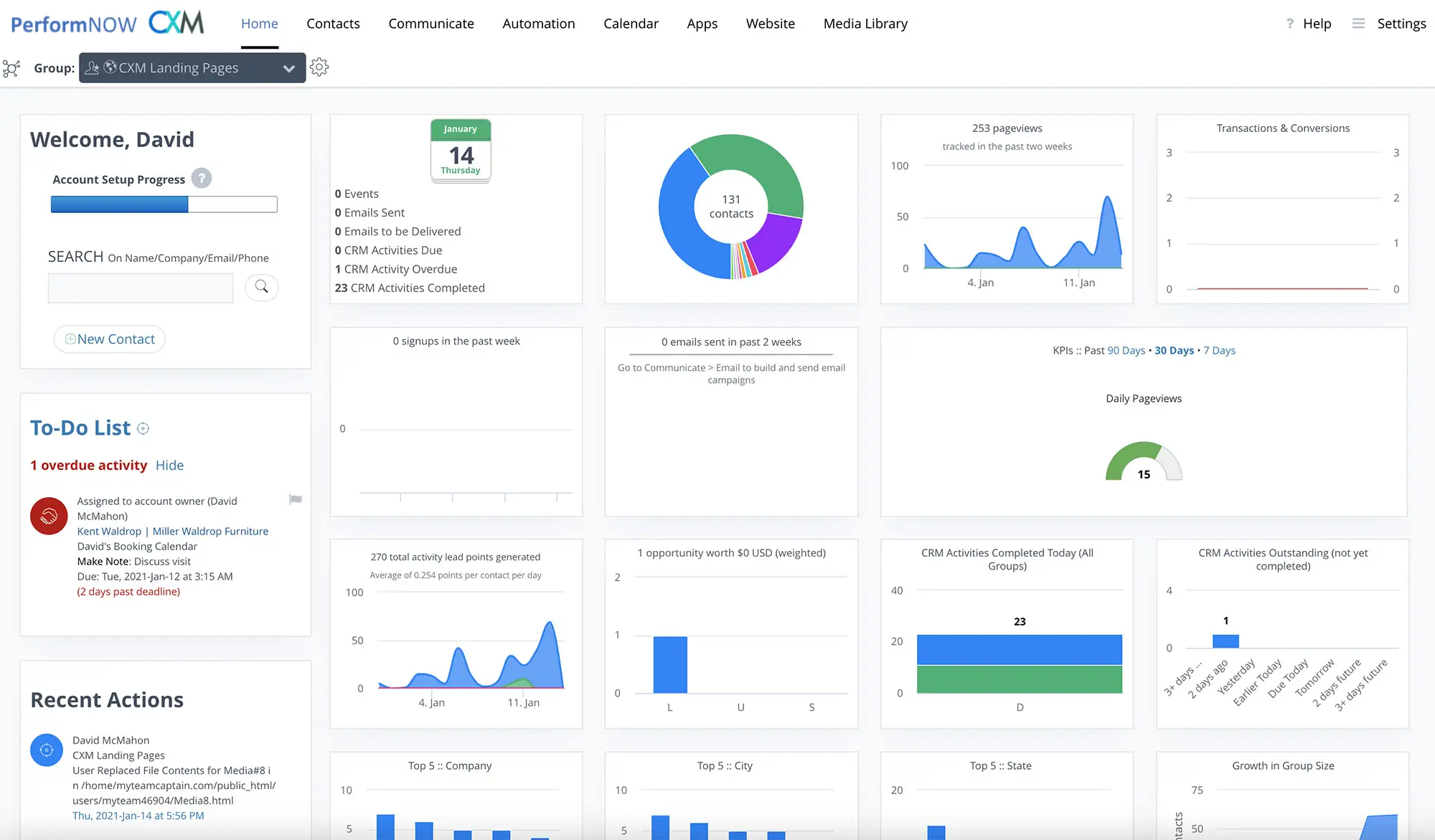This screenshot has width=1435, height=840.
Task: Click the Help question mark icon
Action: pos(1289,23)
